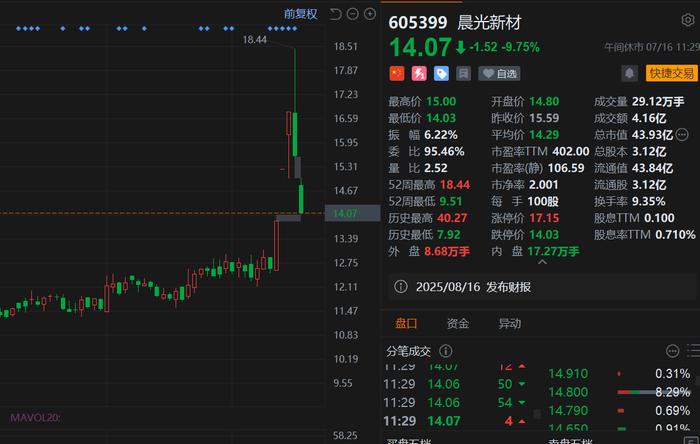
Task: Click 股息率TTM value 0.710%
Action: click(675, 234)
